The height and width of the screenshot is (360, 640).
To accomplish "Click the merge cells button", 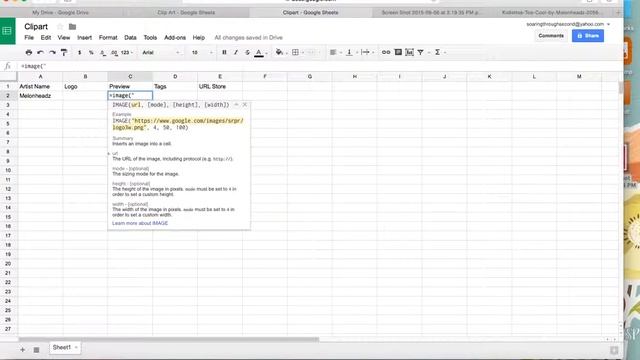I will (x=313, y=52).
